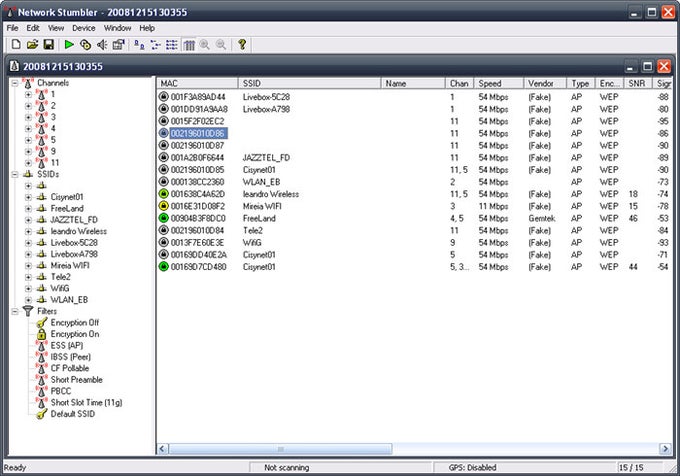Image resolution: width=680 pixels, height=476 pixels.
Task: Select the JAZZTEL_FD row in the list
Action: (x=415, y=157)
